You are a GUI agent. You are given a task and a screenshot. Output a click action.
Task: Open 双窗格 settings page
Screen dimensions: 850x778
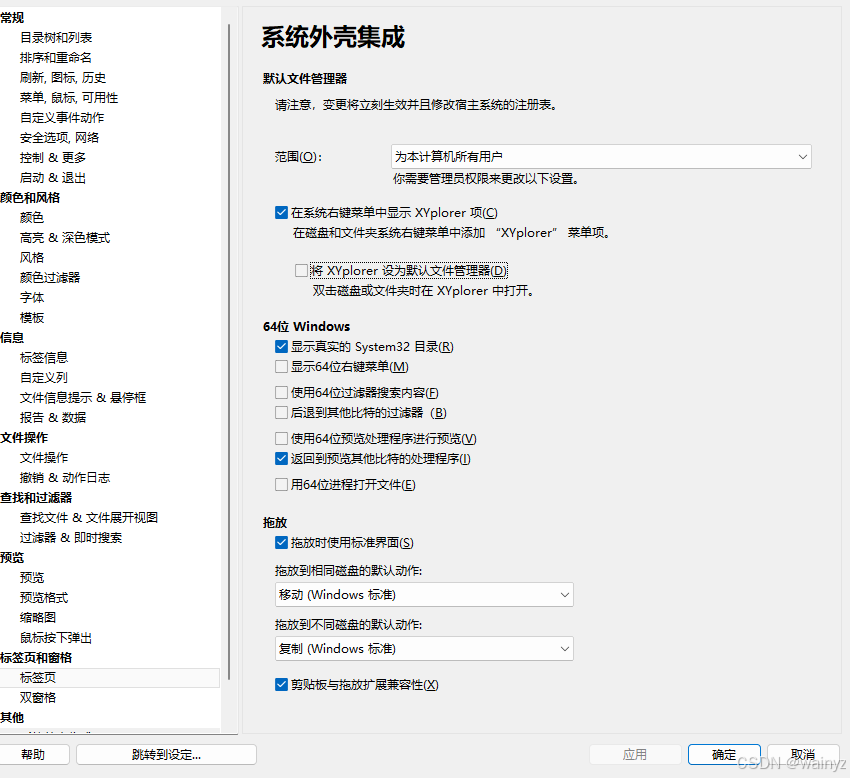pyautogui.click(x=38, y=698)
